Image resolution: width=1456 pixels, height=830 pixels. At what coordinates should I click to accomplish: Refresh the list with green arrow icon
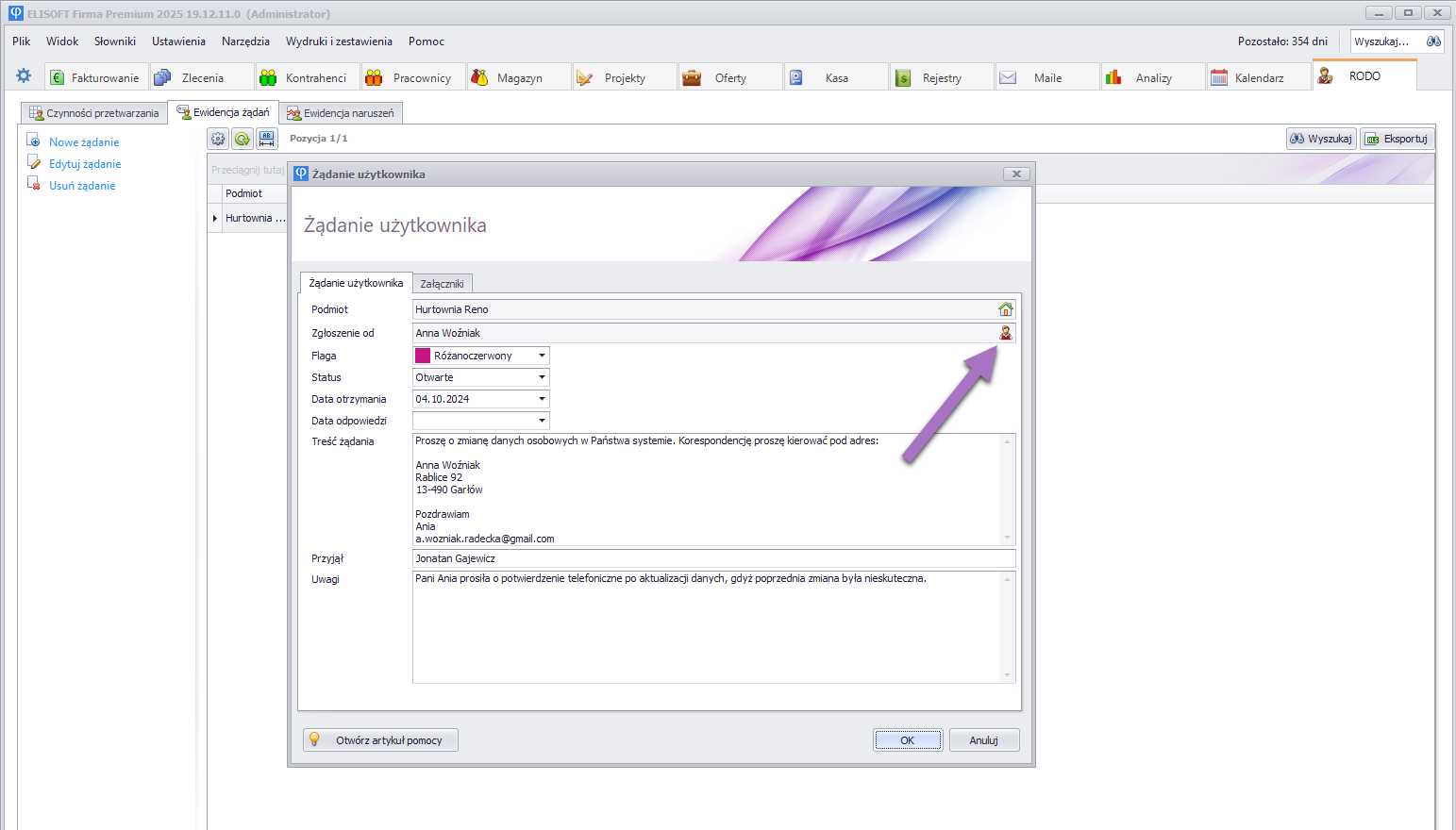click(x=243, y=139)
